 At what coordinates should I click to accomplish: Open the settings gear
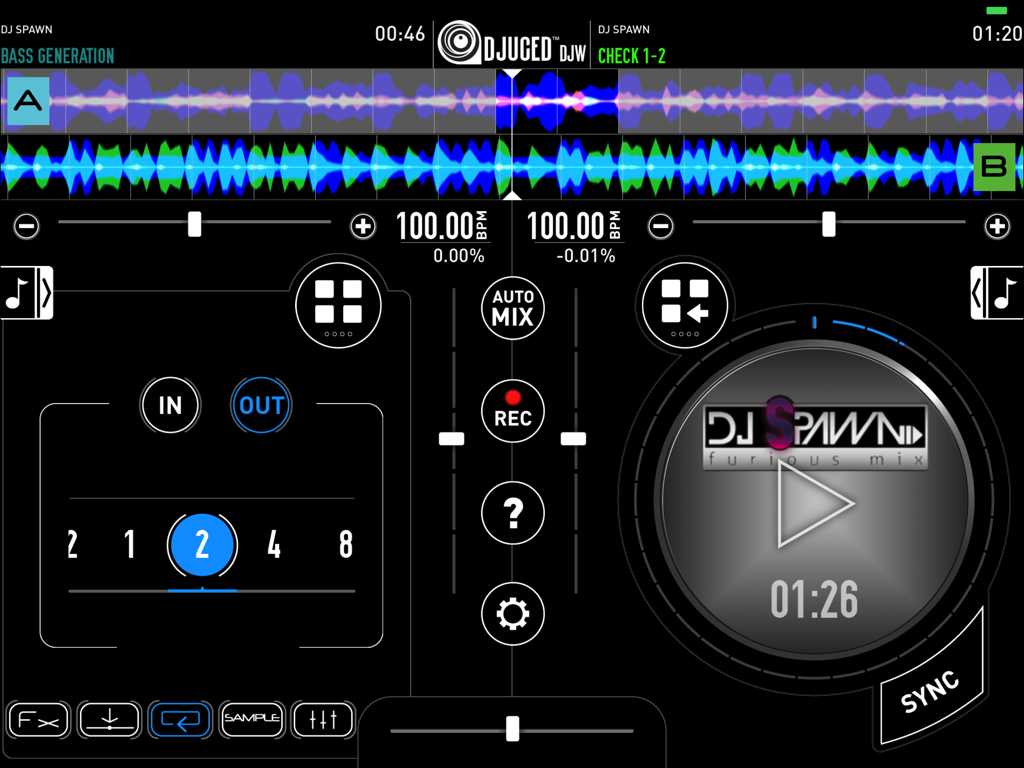tap(512, 614)
